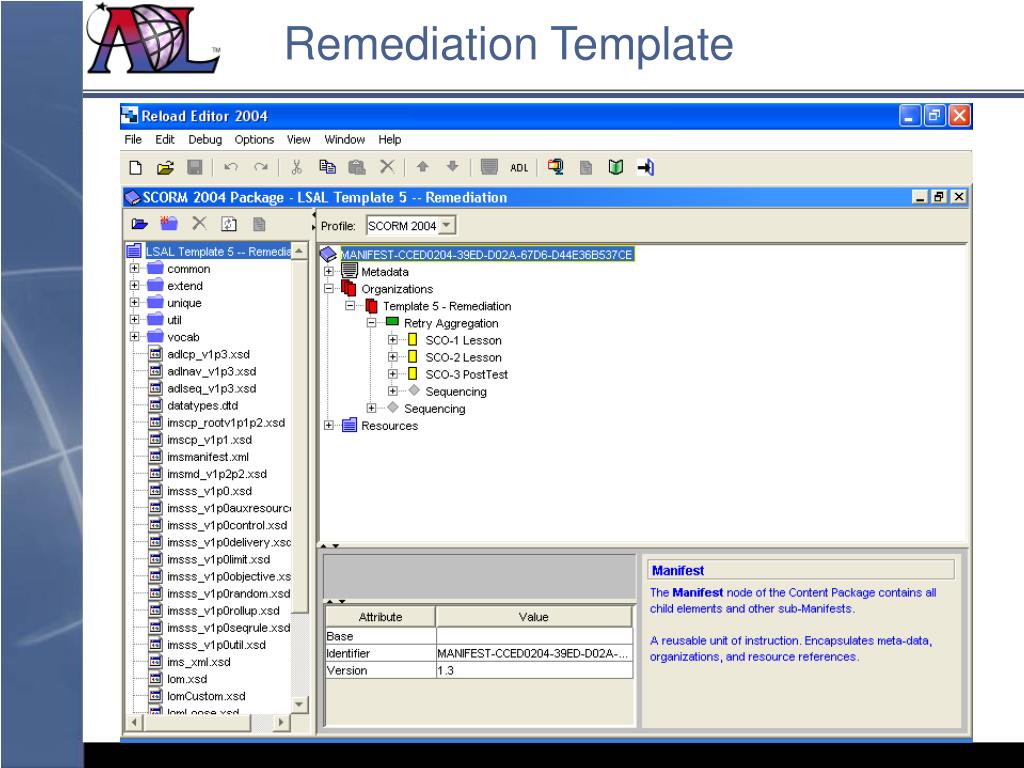Click the Move Up arrow icon
Viewport: 1024px width, 768px height.
pyautogui.click(x=423, y=167)
